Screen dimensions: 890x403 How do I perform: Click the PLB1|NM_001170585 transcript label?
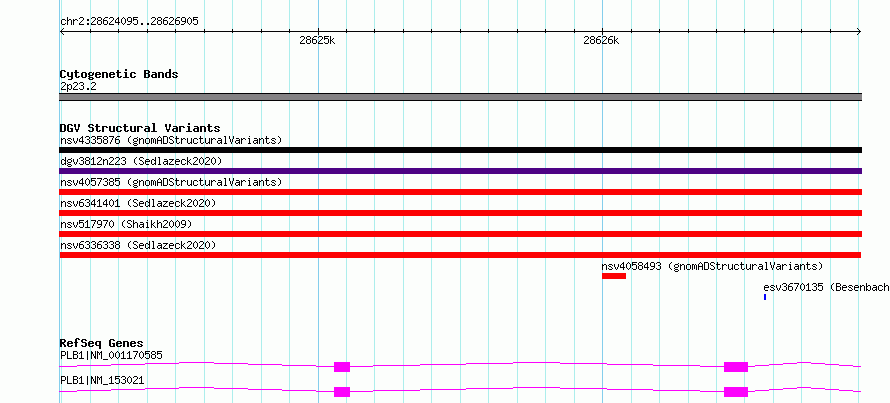pos(111,356)
